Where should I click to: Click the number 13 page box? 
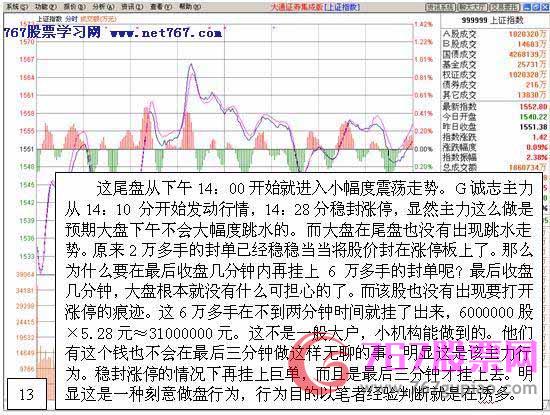click(27, 394)
